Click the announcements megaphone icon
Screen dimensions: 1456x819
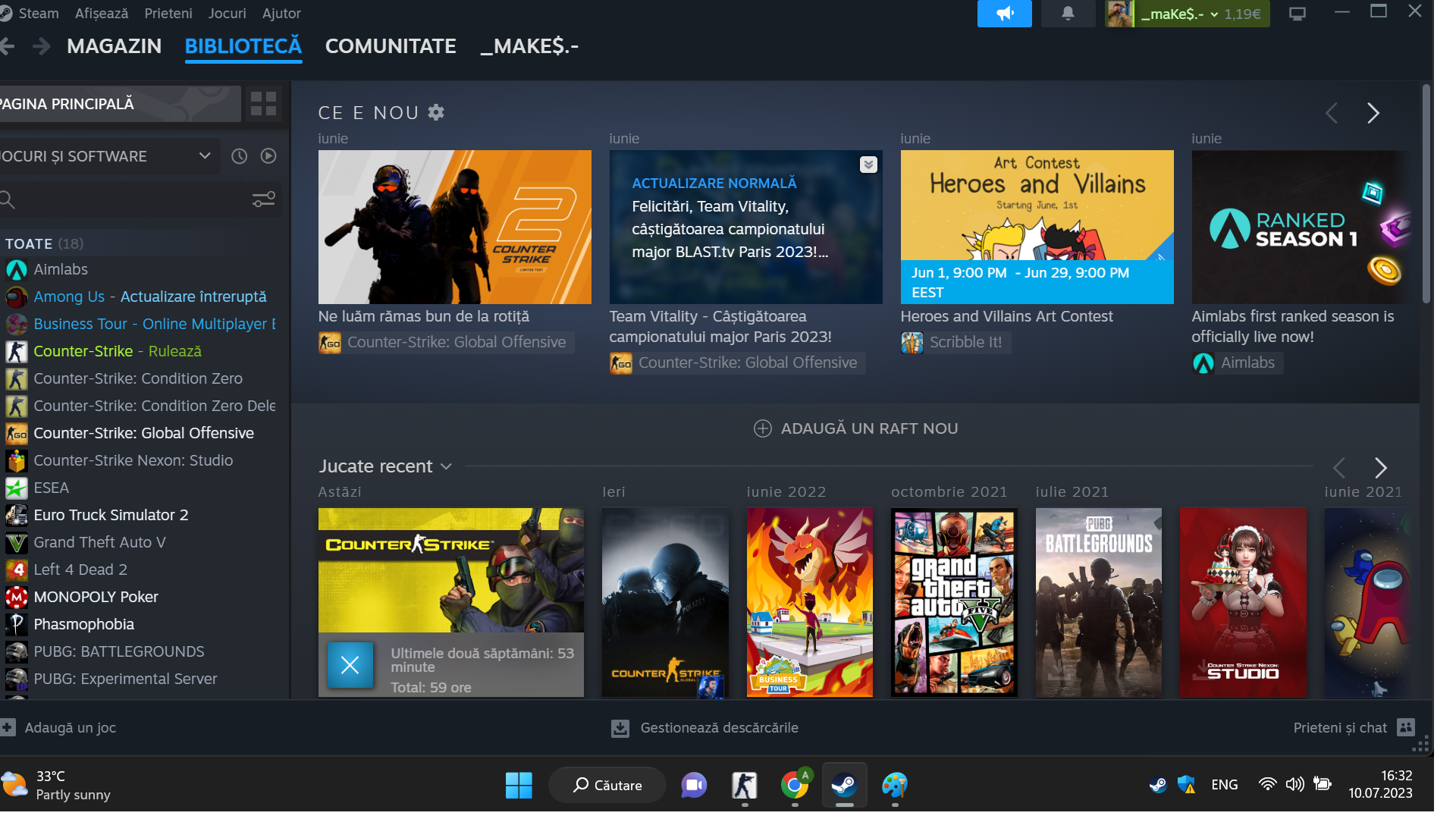tap(1004, 14)
